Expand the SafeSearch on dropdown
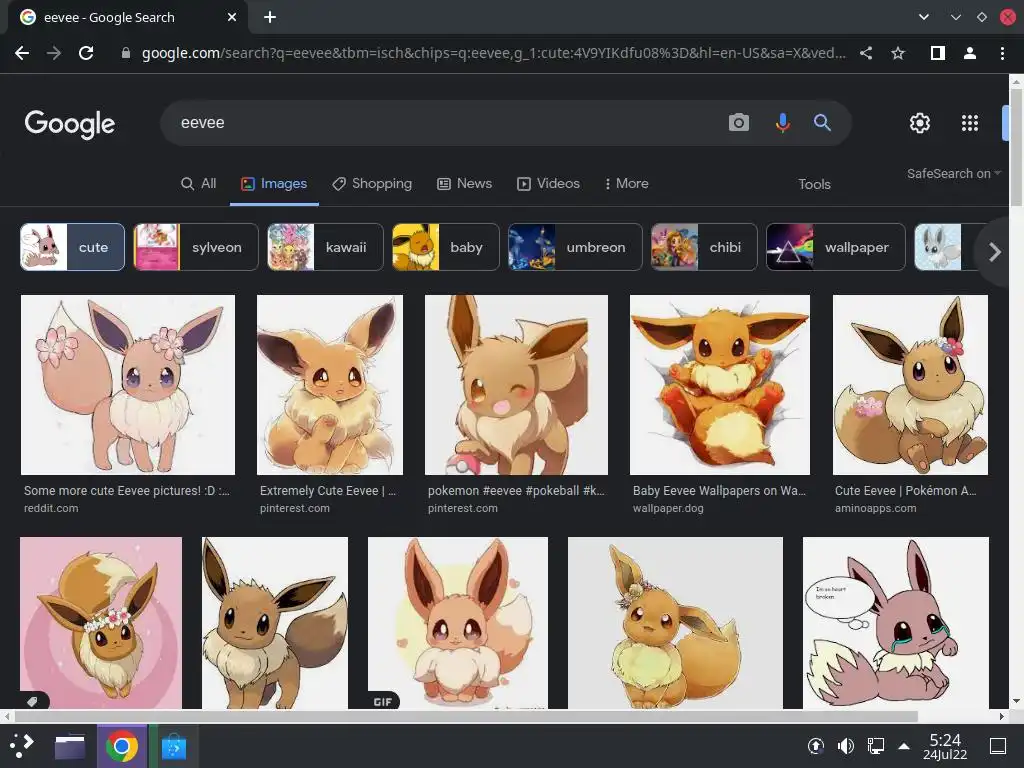This screenshot has width=1024, height=768. click(x=953, y=174)
